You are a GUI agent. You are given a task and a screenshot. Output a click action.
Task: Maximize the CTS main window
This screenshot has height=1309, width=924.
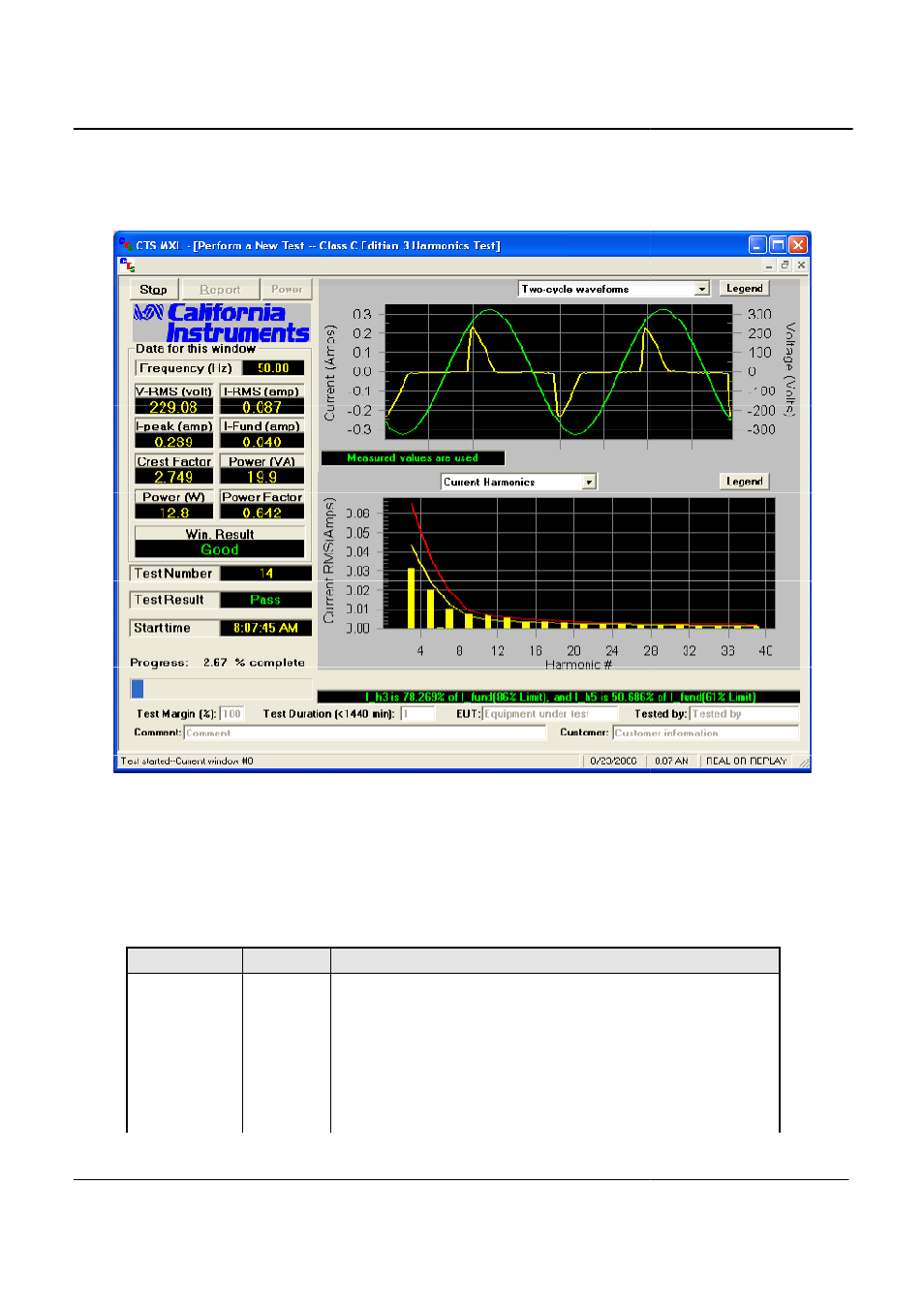click(778, 245)
